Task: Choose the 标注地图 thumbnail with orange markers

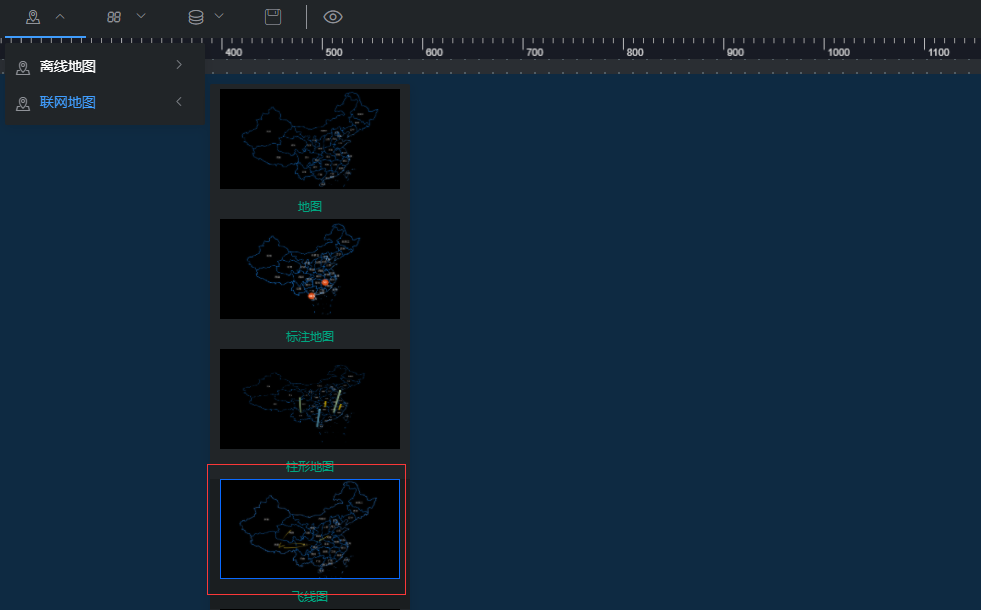Action: [x=310, y=269]
